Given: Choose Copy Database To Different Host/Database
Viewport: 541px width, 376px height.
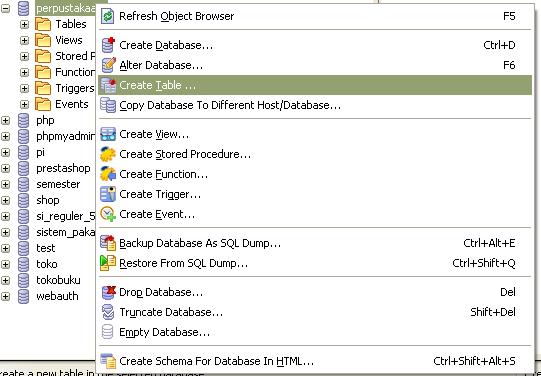Looking at the screenshot, I should (x=315, y=105).
